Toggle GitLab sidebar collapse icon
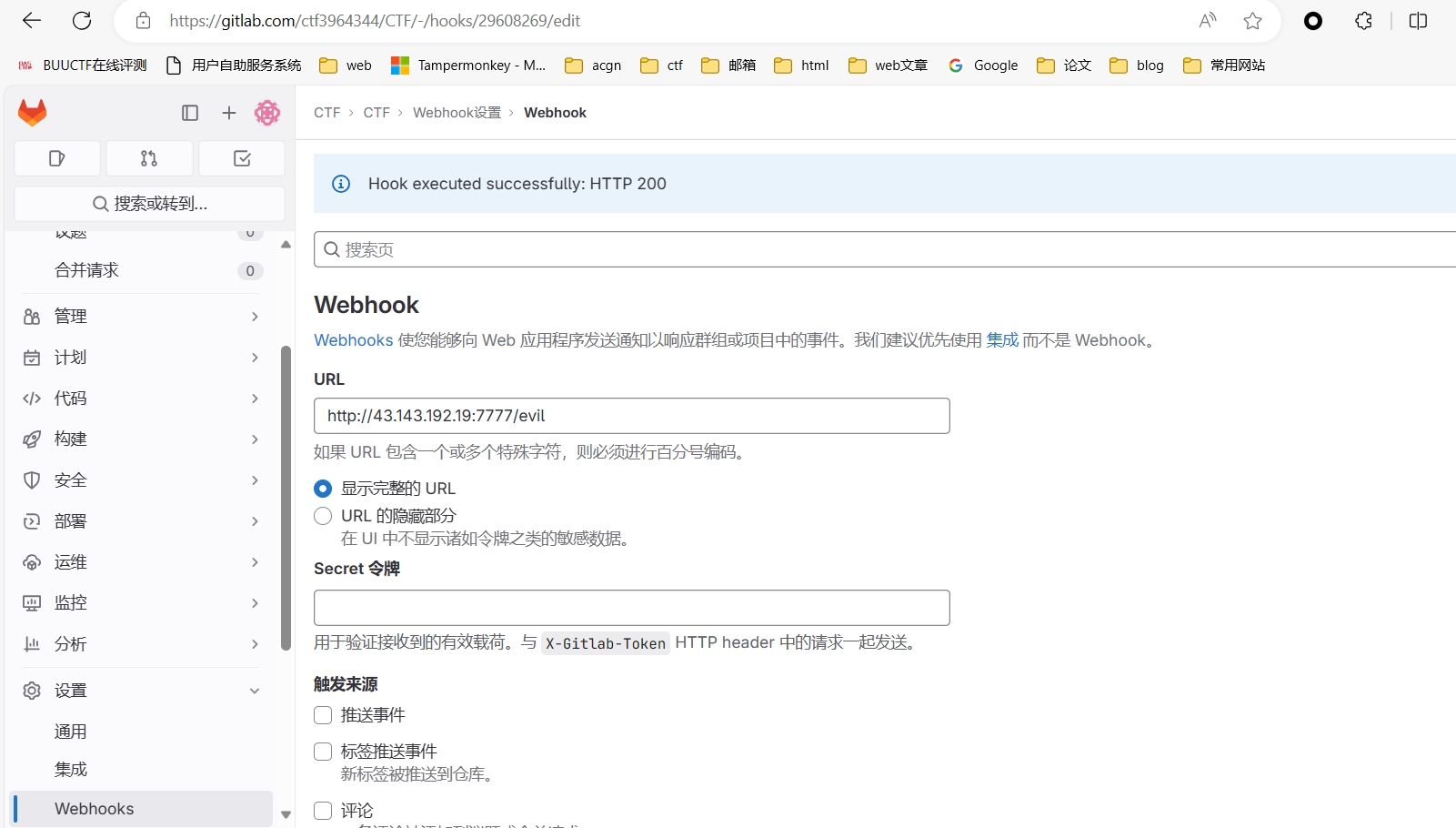 [190, 113]
